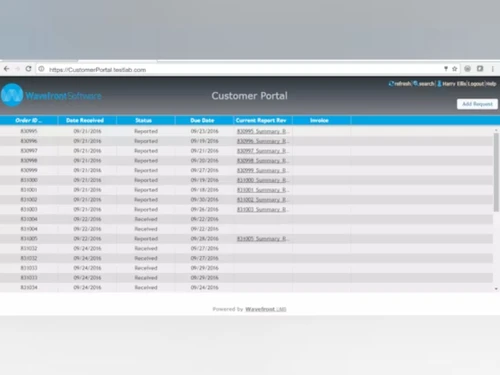Open the 830999 Summary report link

[x=263, y=170]
